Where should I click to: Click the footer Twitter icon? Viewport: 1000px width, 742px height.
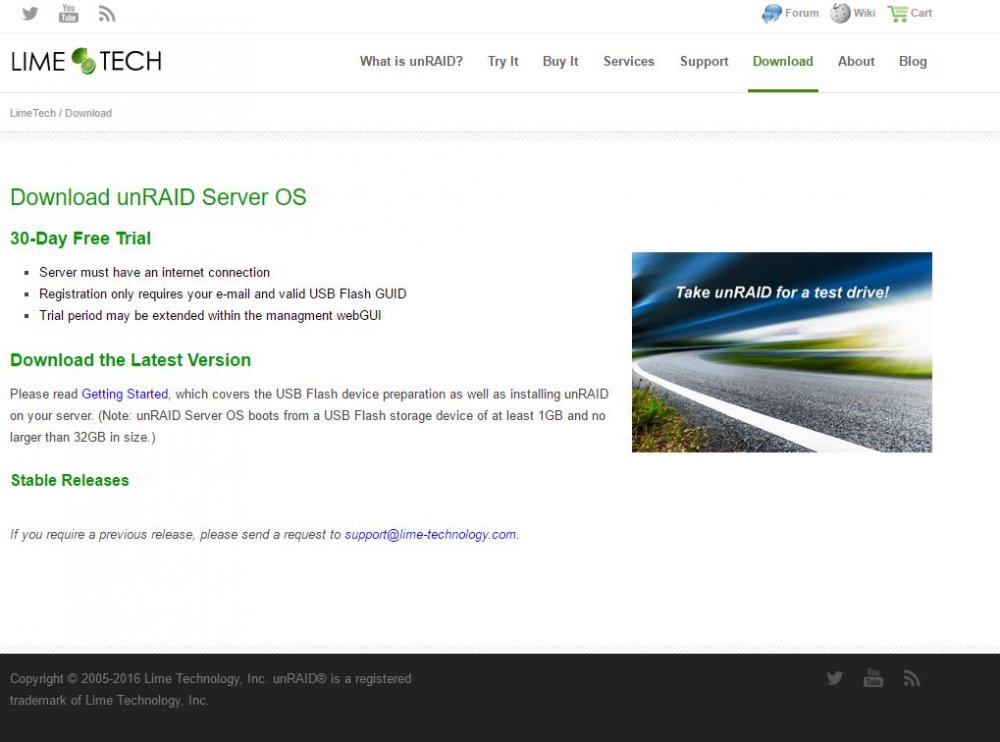[835, 678]
